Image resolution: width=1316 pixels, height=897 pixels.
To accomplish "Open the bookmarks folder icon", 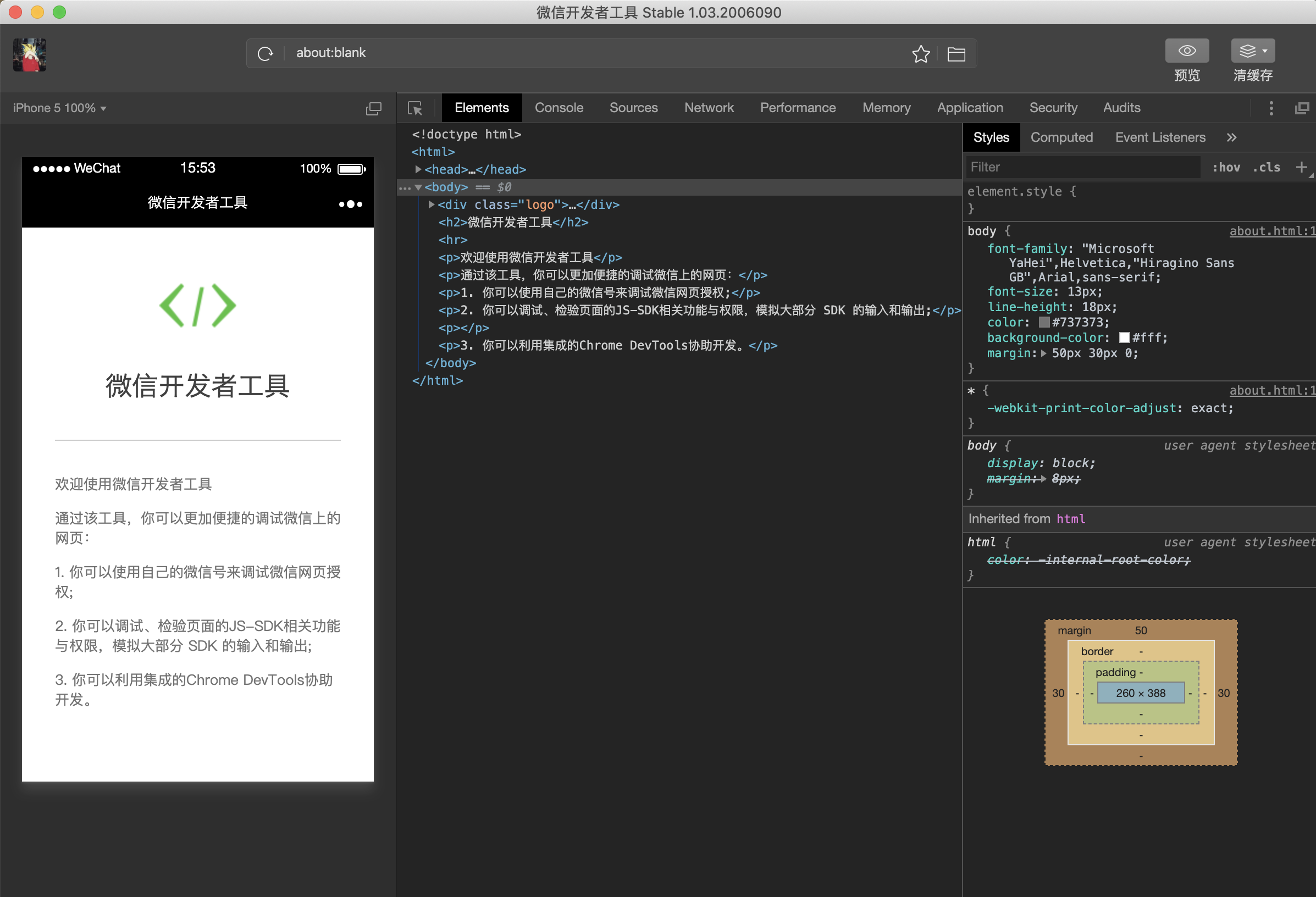I will (956, 54).
